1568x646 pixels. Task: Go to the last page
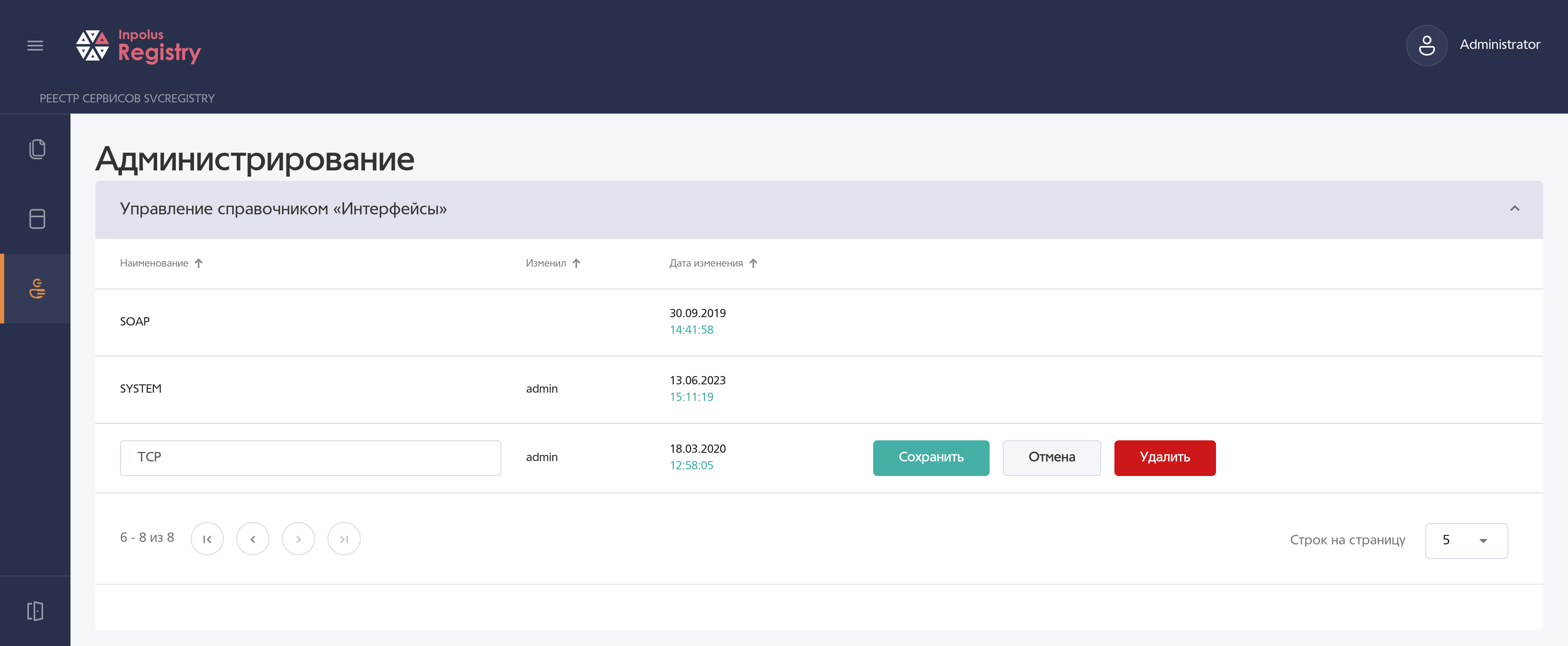(344, 539)
